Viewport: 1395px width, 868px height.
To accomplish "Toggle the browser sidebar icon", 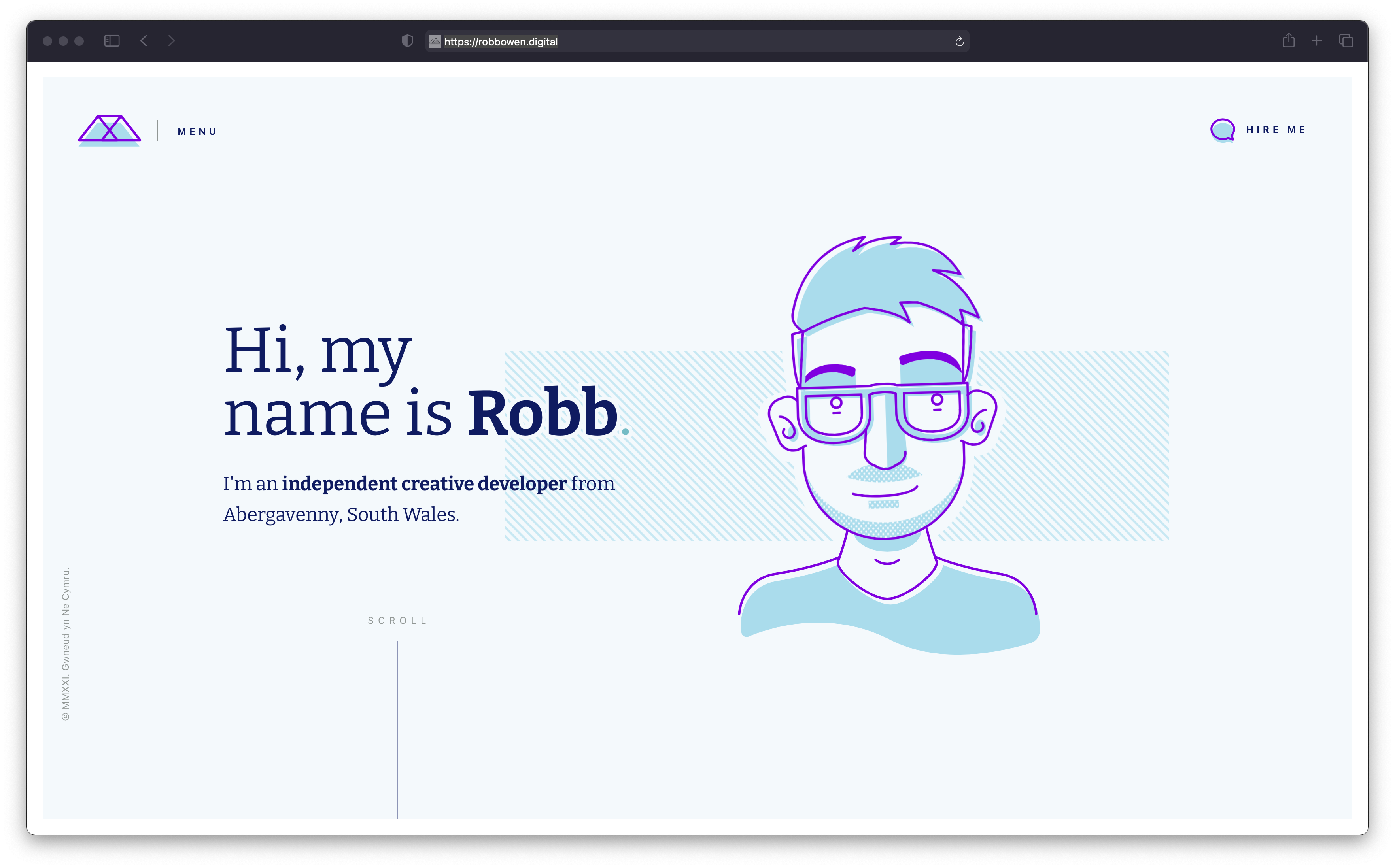I will coord(112,41).
